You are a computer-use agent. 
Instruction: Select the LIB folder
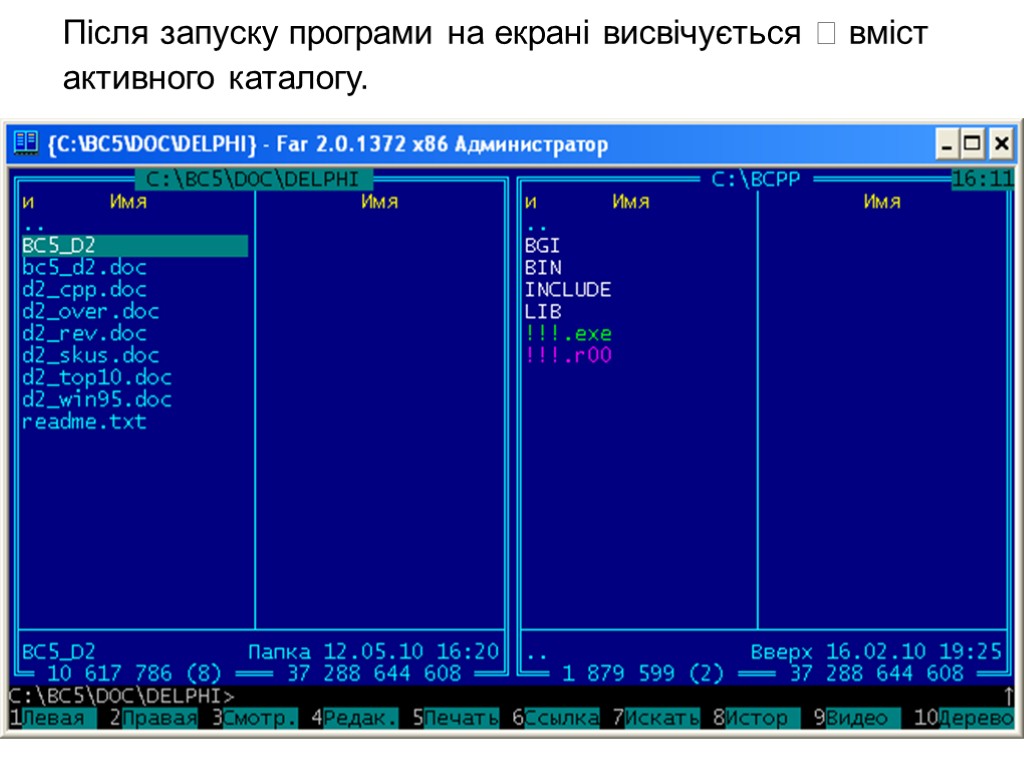(x=542, y=312)
